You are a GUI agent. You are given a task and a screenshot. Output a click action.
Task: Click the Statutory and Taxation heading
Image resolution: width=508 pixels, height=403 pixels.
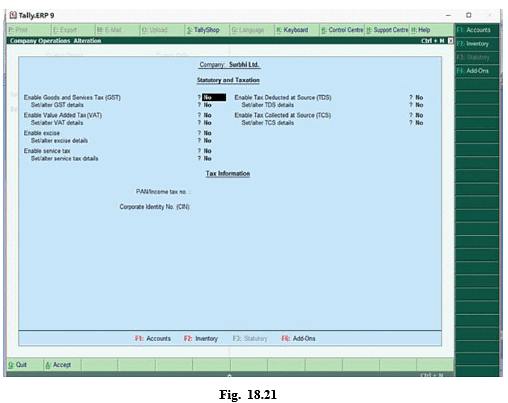point(228,80)
